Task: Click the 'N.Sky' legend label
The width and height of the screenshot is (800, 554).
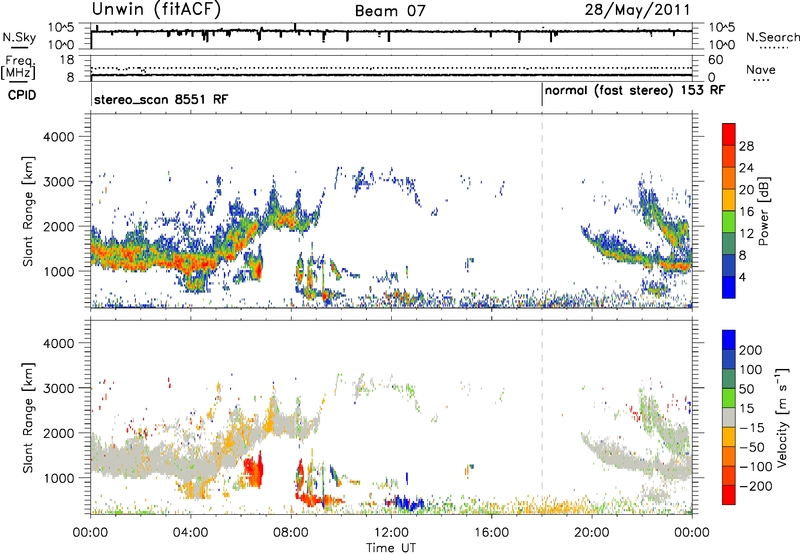Action: pyautogui.click(x=19, y=37)
